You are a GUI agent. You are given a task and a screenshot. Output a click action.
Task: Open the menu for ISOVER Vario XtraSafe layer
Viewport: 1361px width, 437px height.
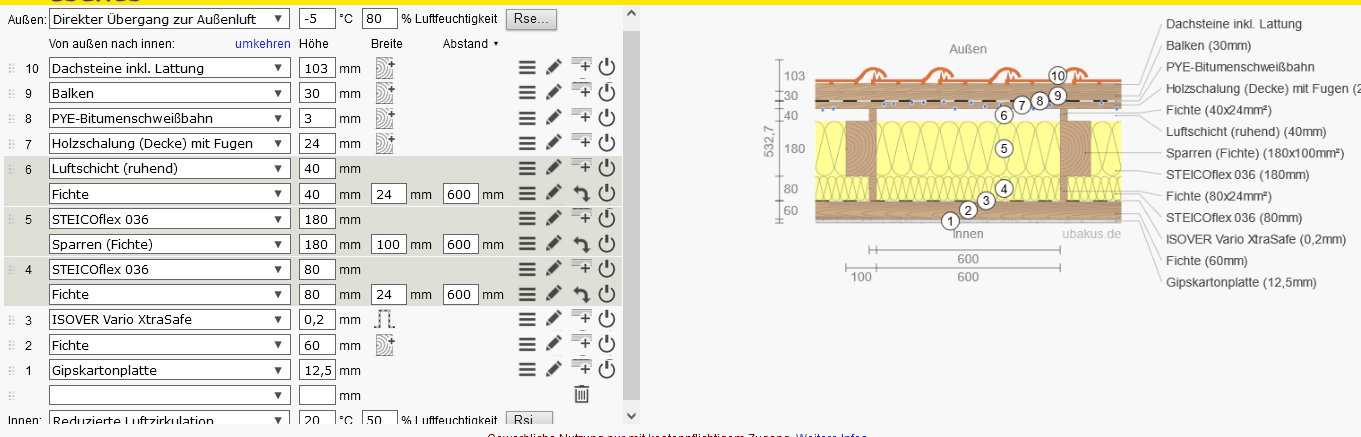[x=527, y=320]
